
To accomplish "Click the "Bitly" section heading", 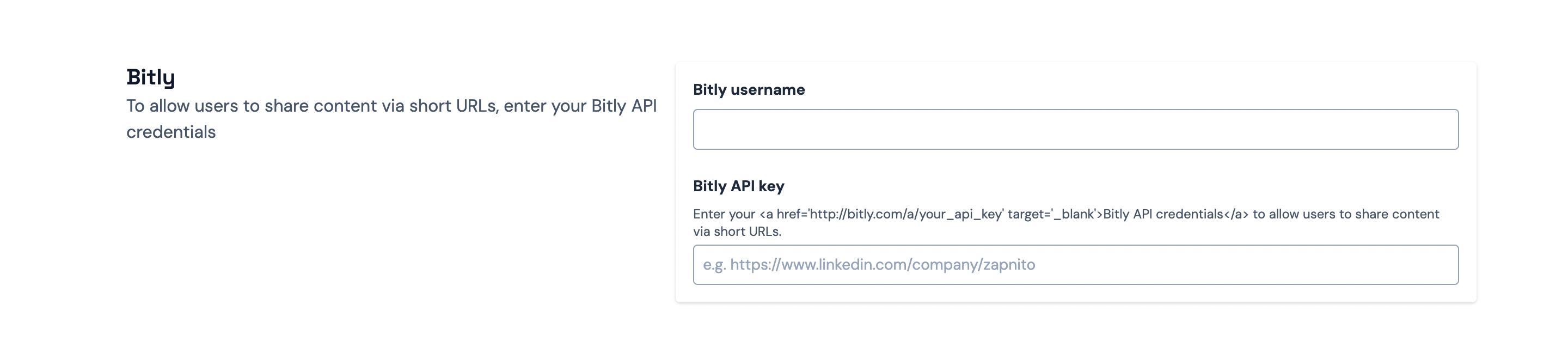I will [150, 77].
